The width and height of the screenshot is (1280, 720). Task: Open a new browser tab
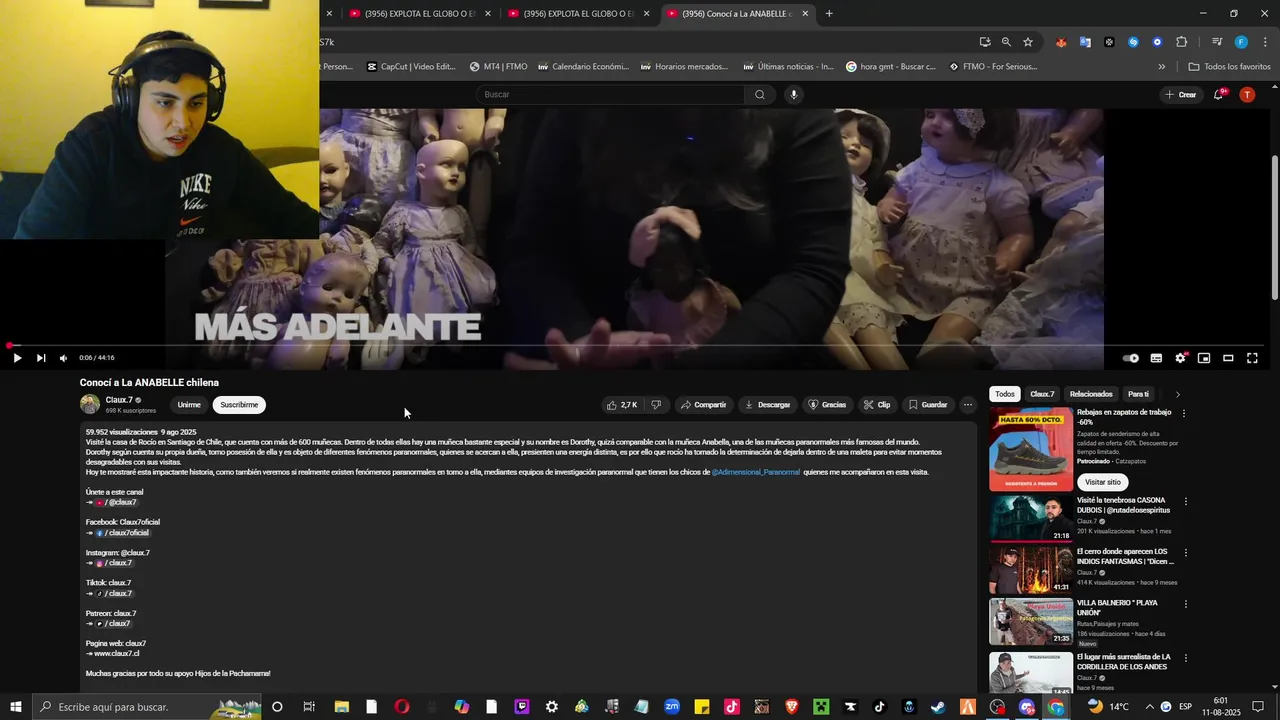(x=829, y=14)
